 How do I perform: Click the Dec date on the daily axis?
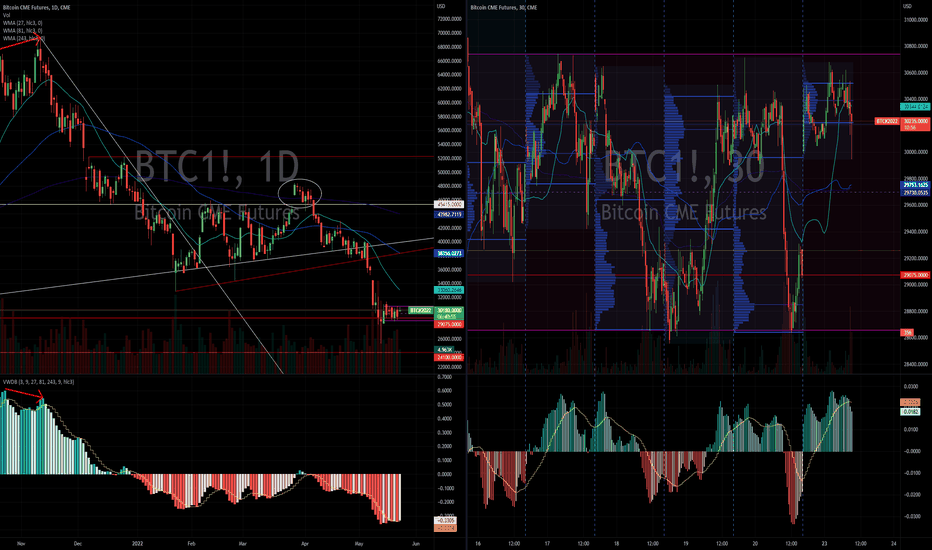[77, 543]
